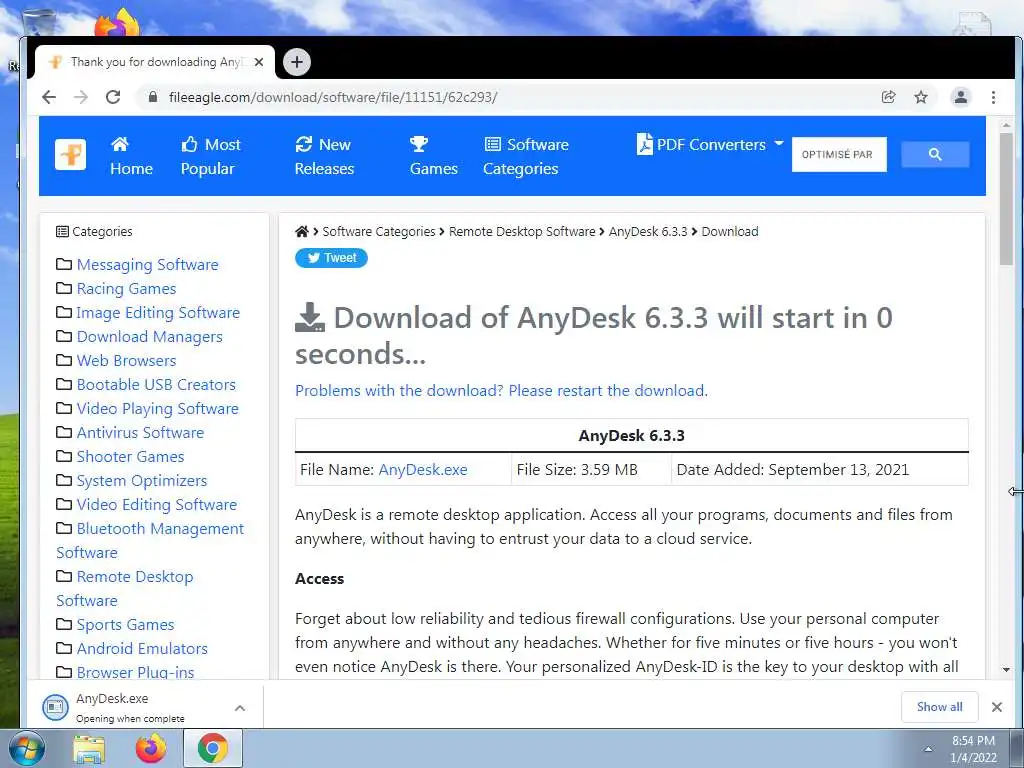Click the share page icon in address bar
Viewport: 1024px width, 768px height.
(x=888, y=97)
